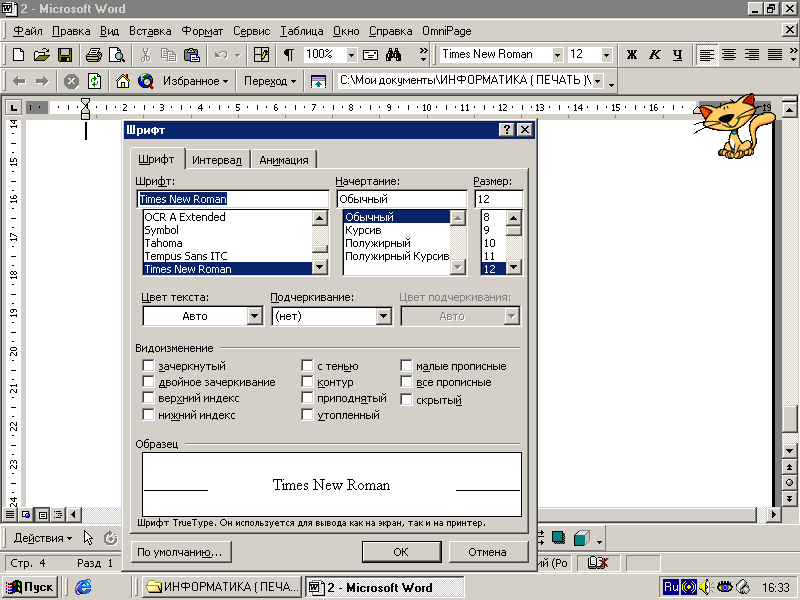This screenshot has height=600, width=800.
Task: Open Print Preview icon
Action: coord(117,55)
